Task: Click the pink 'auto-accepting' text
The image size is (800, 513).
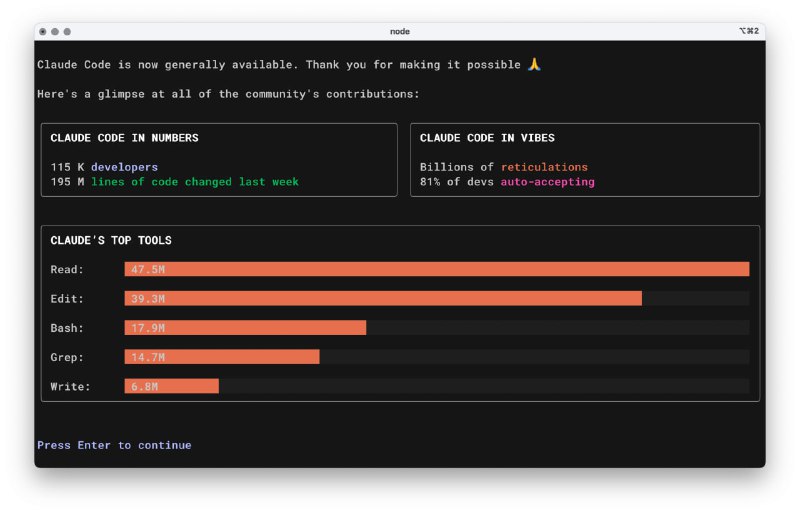Action: pos(547,182)
